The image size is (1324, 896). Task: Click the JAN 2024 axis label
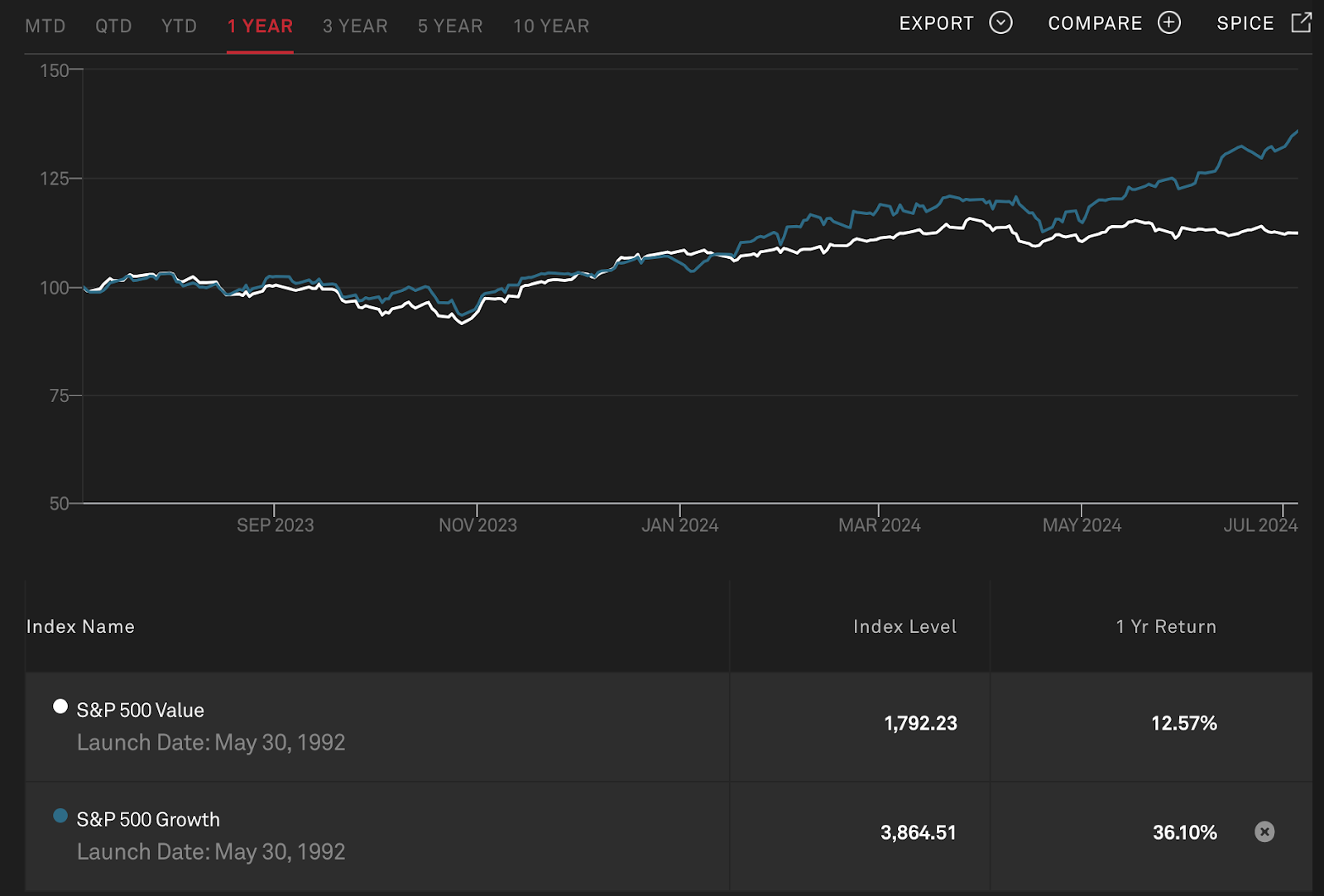click(680, 525)
